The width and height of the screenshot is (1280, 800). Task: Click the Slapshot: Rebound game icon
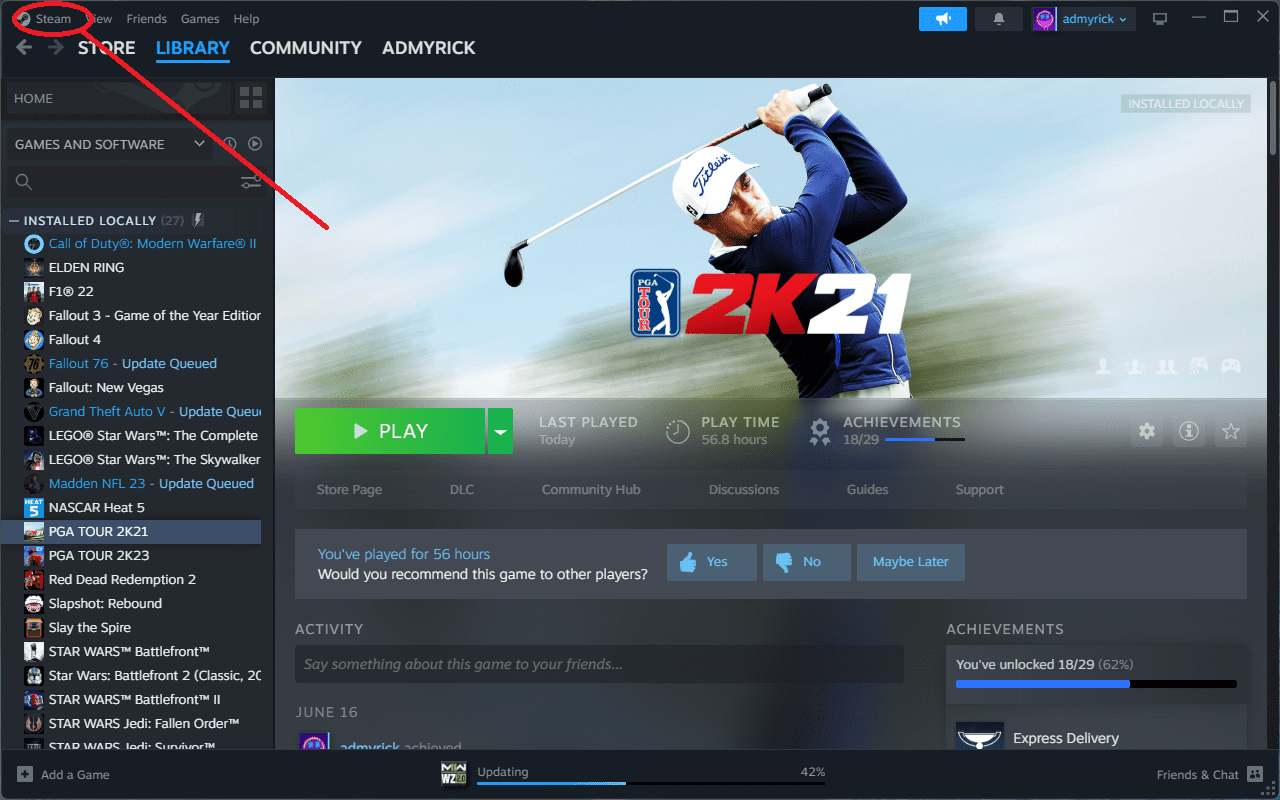pyautogui.click(x=33, y=604)
